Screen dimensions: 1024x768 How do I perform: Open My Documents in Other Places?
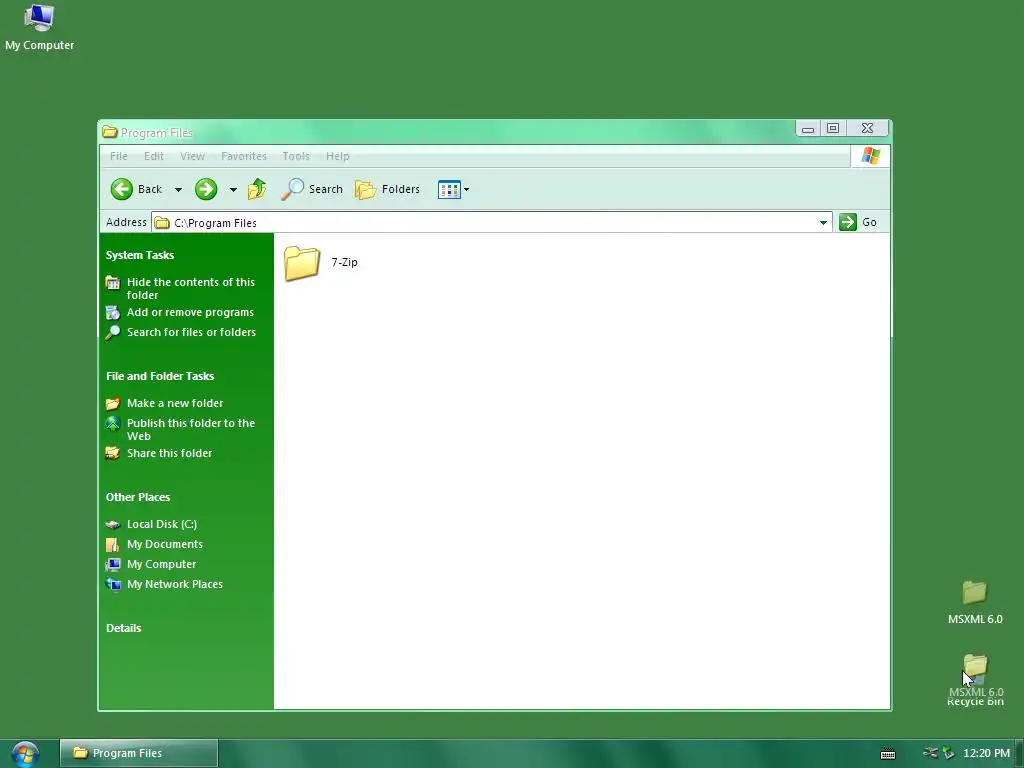pyautogui.click(x=165, y=544)
